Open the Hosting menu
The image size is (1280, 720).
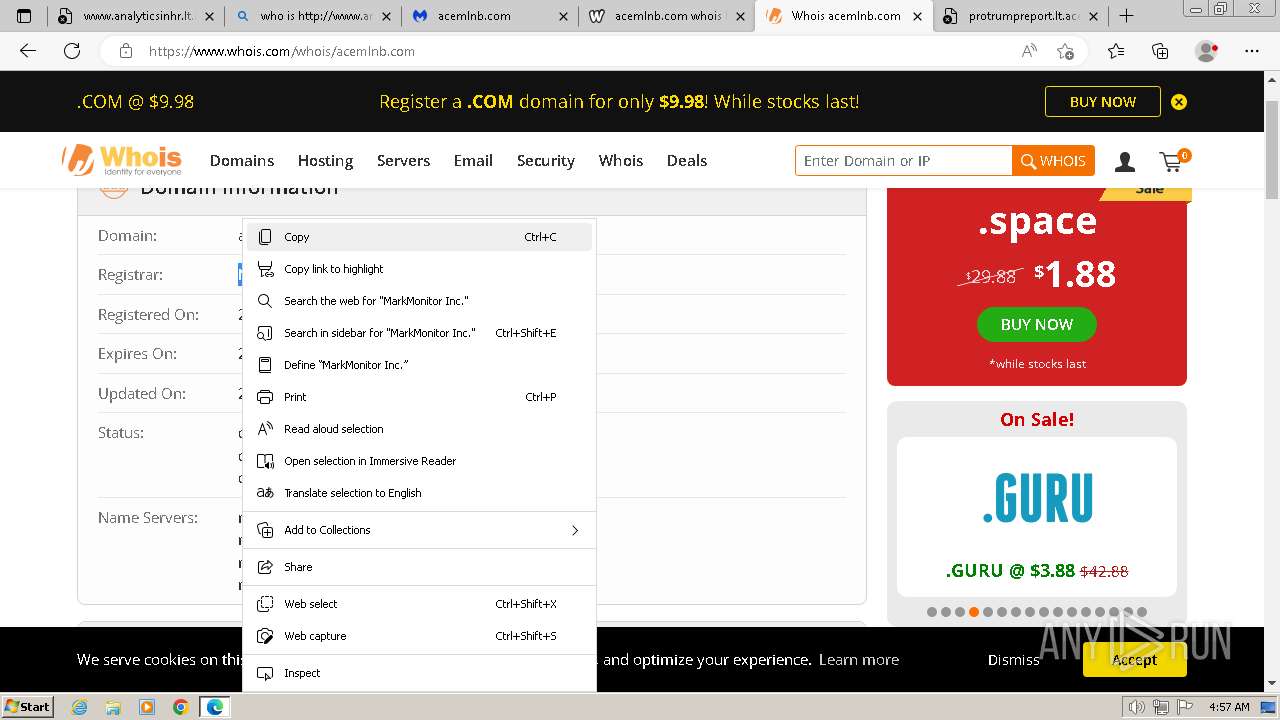(x=325, y=160)
